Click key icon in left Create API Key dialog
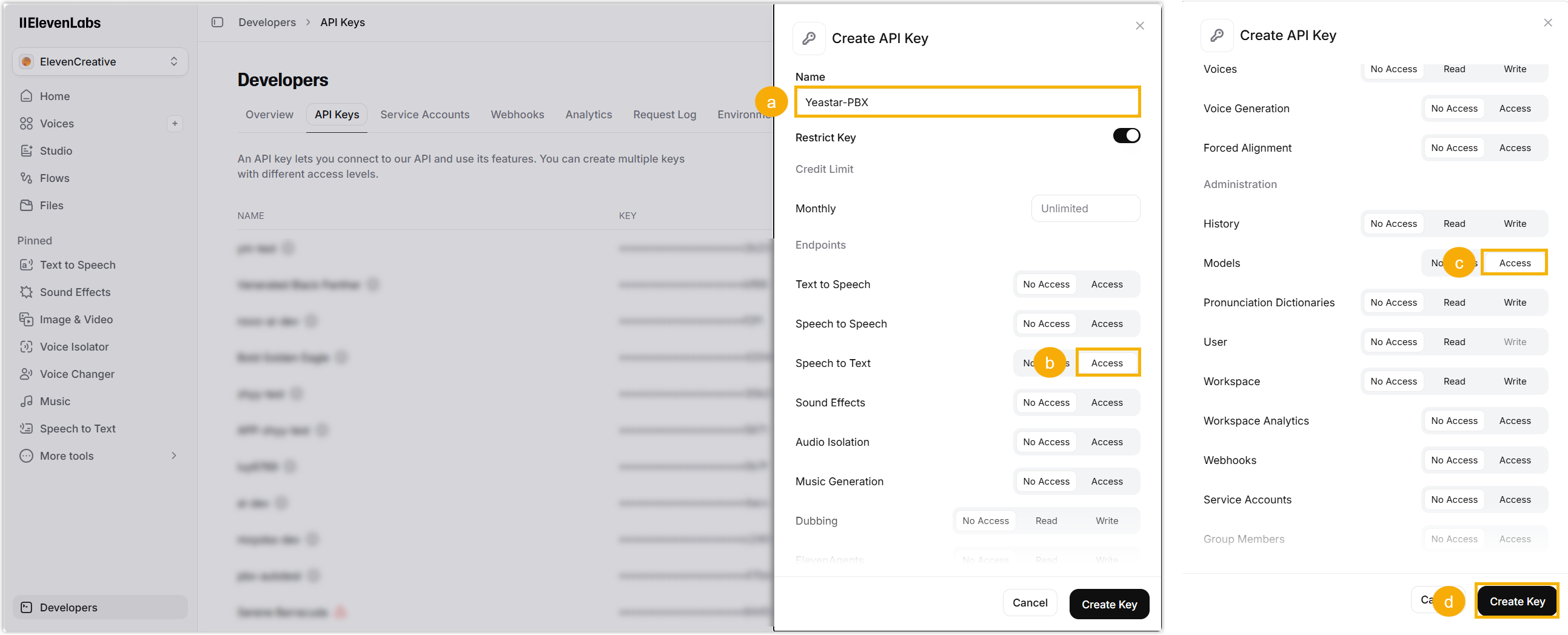The height and width of the screenshot is (635, 1568). (x=809, y=38)
